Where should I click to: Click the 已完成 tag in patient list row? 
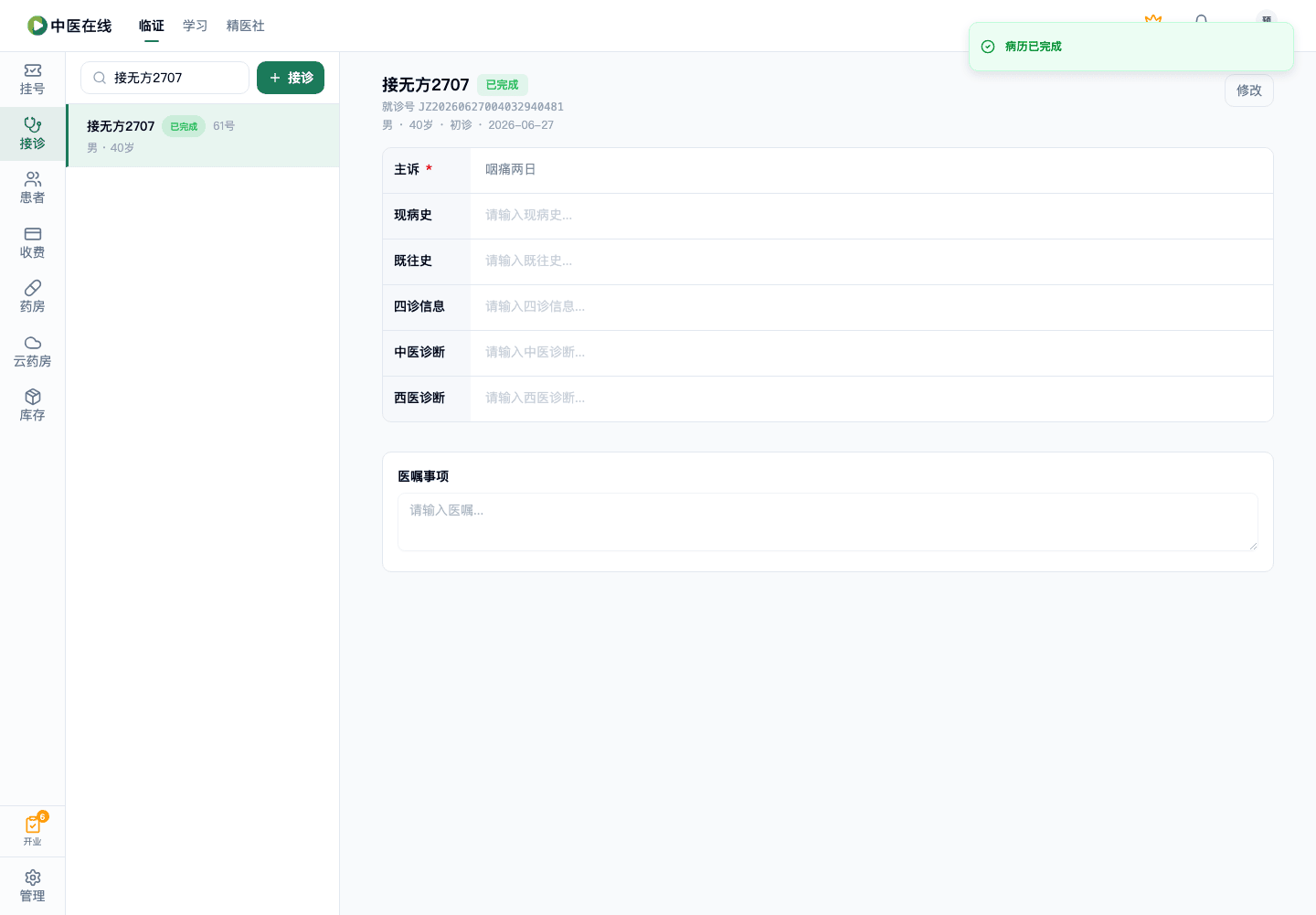click(x=184, y=126)
